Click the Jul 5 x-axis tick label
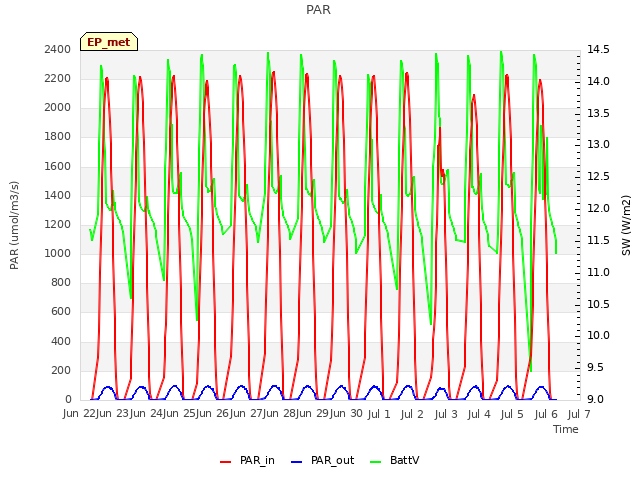This screenshot has height=480, width=640. 512,414
